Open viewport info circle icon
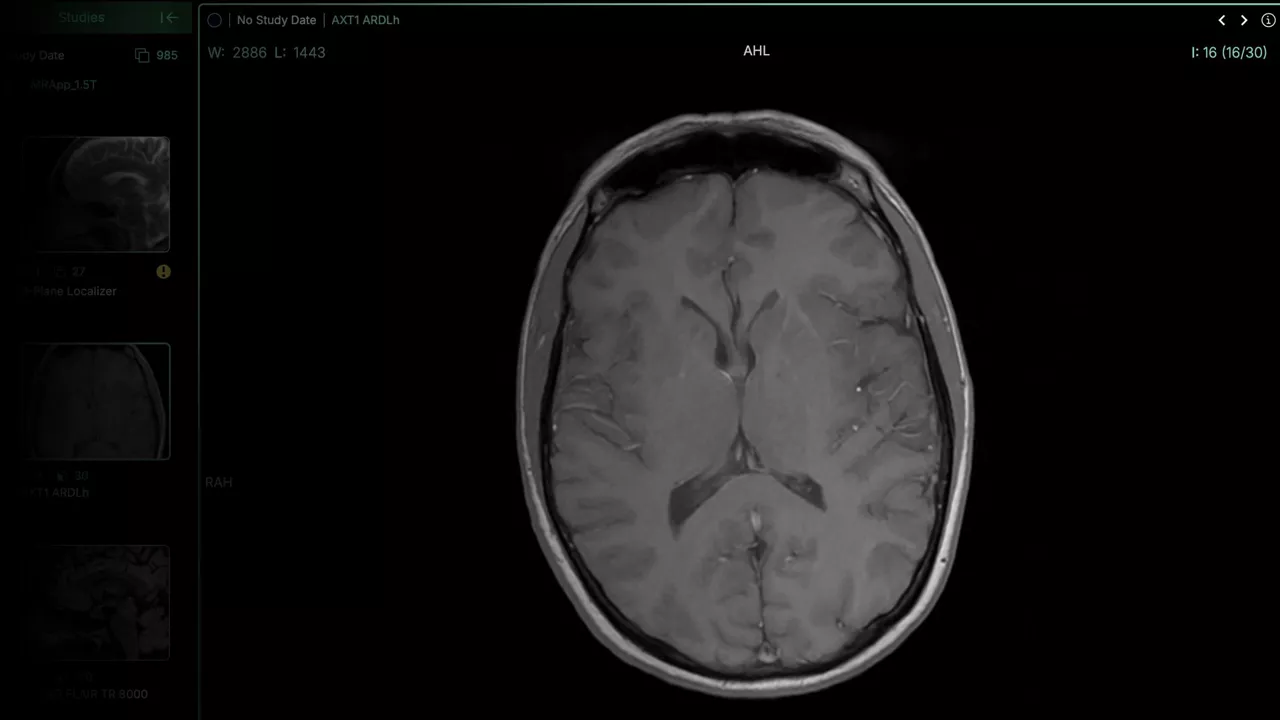The image size is (1280, 720). (x=1268, y=20)
